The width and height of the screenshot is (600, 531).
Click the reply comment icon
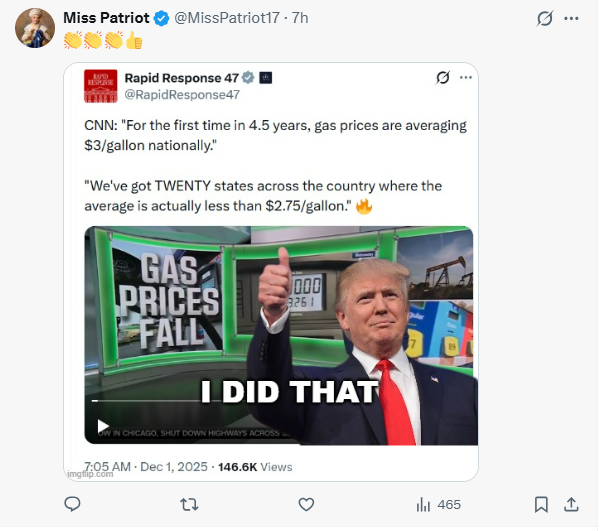pyautogui.click(x=72, y=505)
